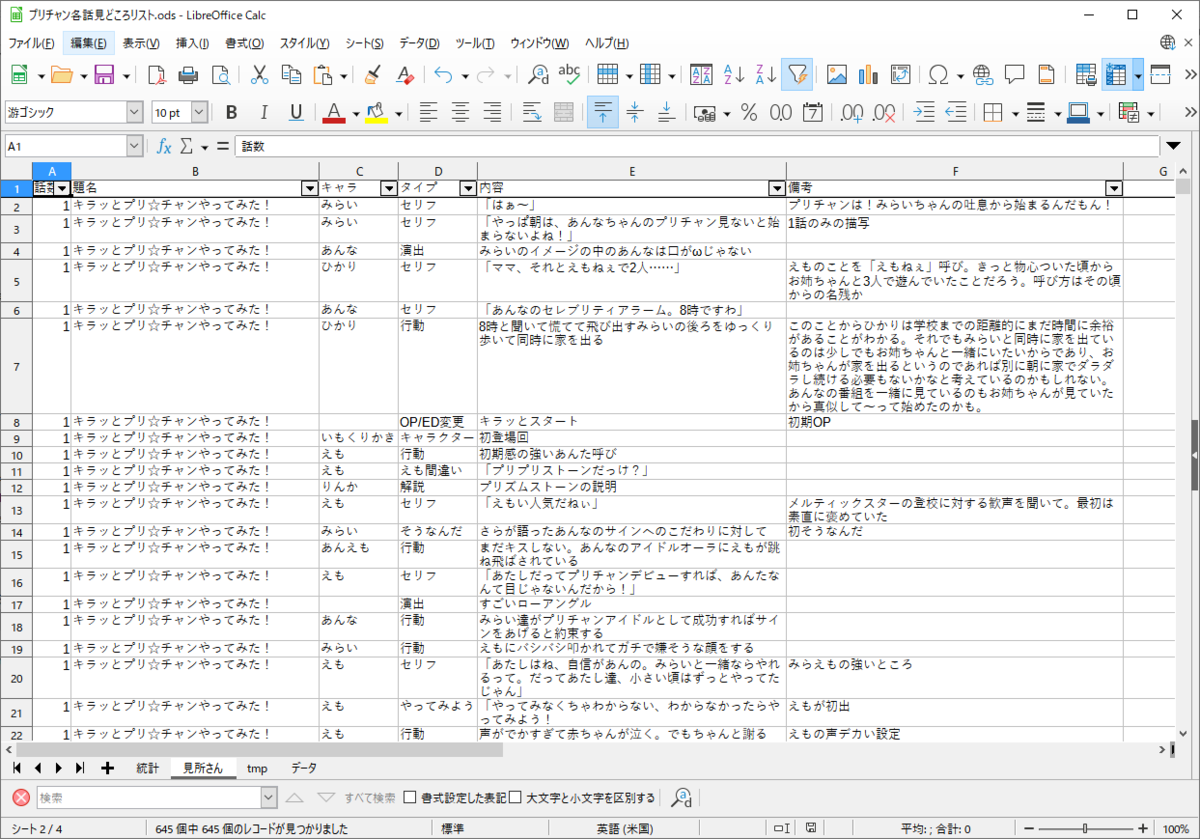The width and height of the screenshot is (1200, 839).
Task: Click the Clone Formatting paintbrush
Action: point(372,74)
